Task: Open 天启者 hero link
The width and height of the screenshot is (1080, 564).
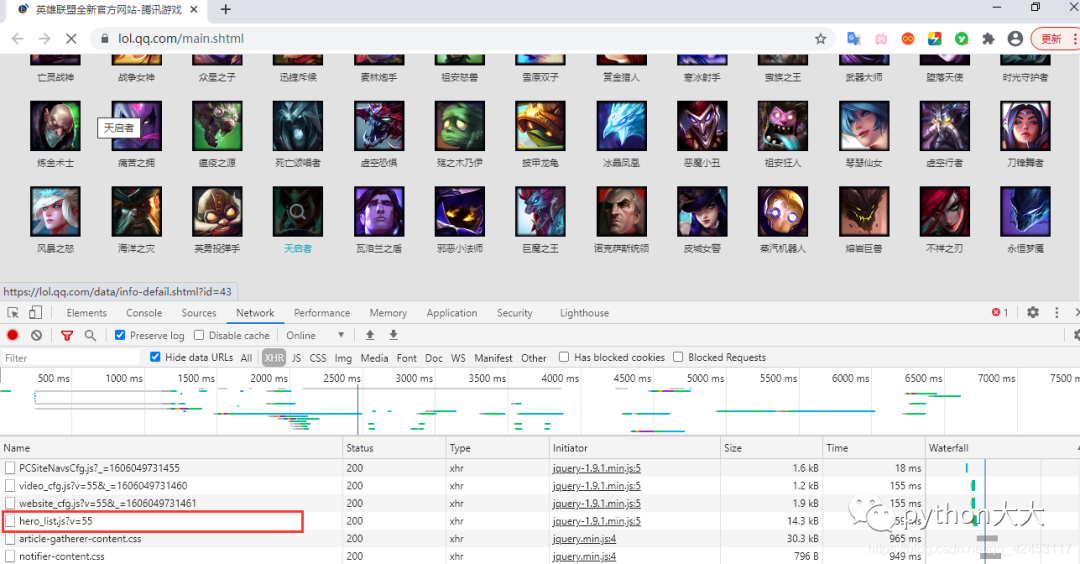Action: pos(298,249)
